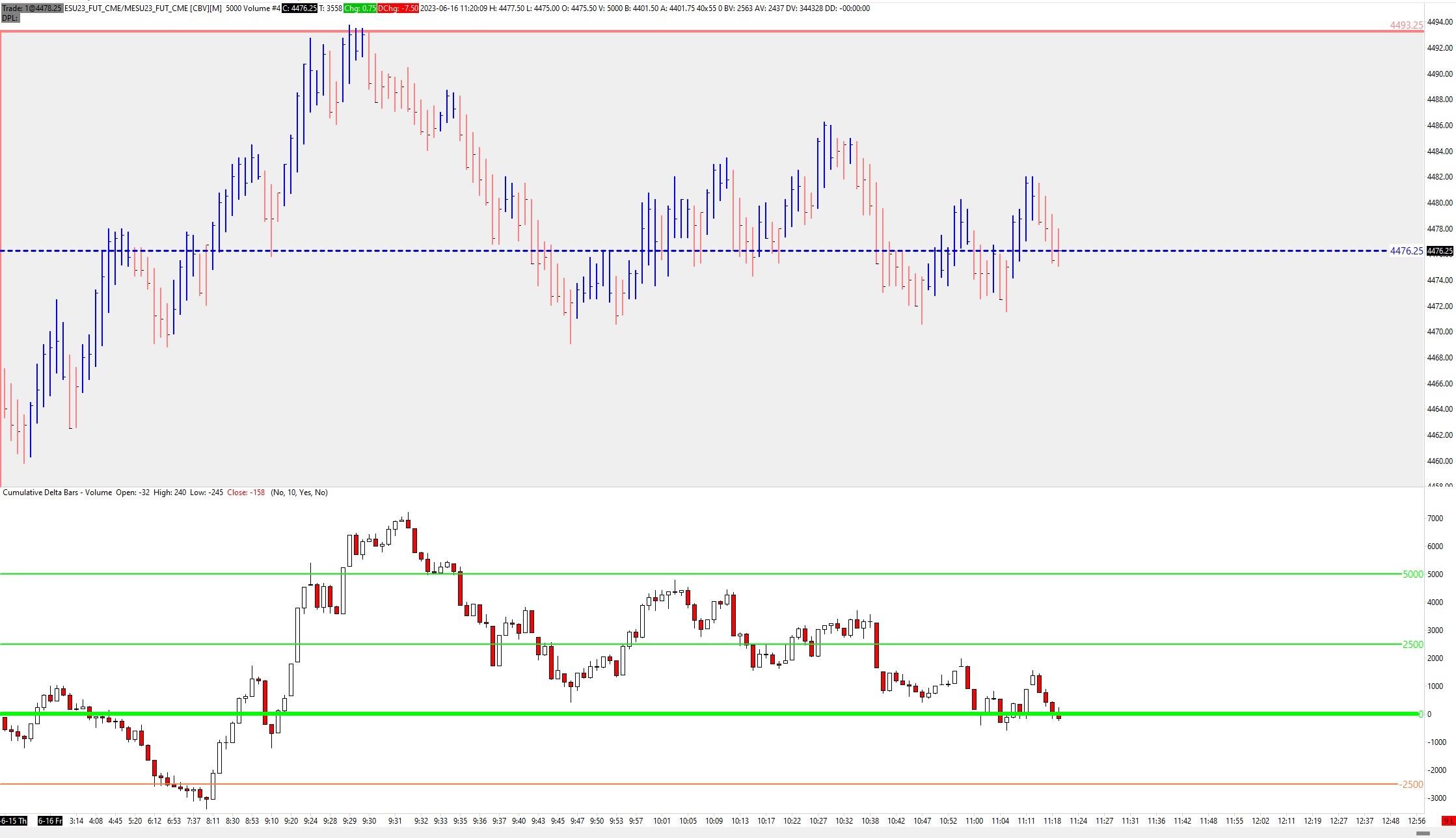1456x838 pixels.
Task: Click the DPL label in the header
Action: point(10,18)
